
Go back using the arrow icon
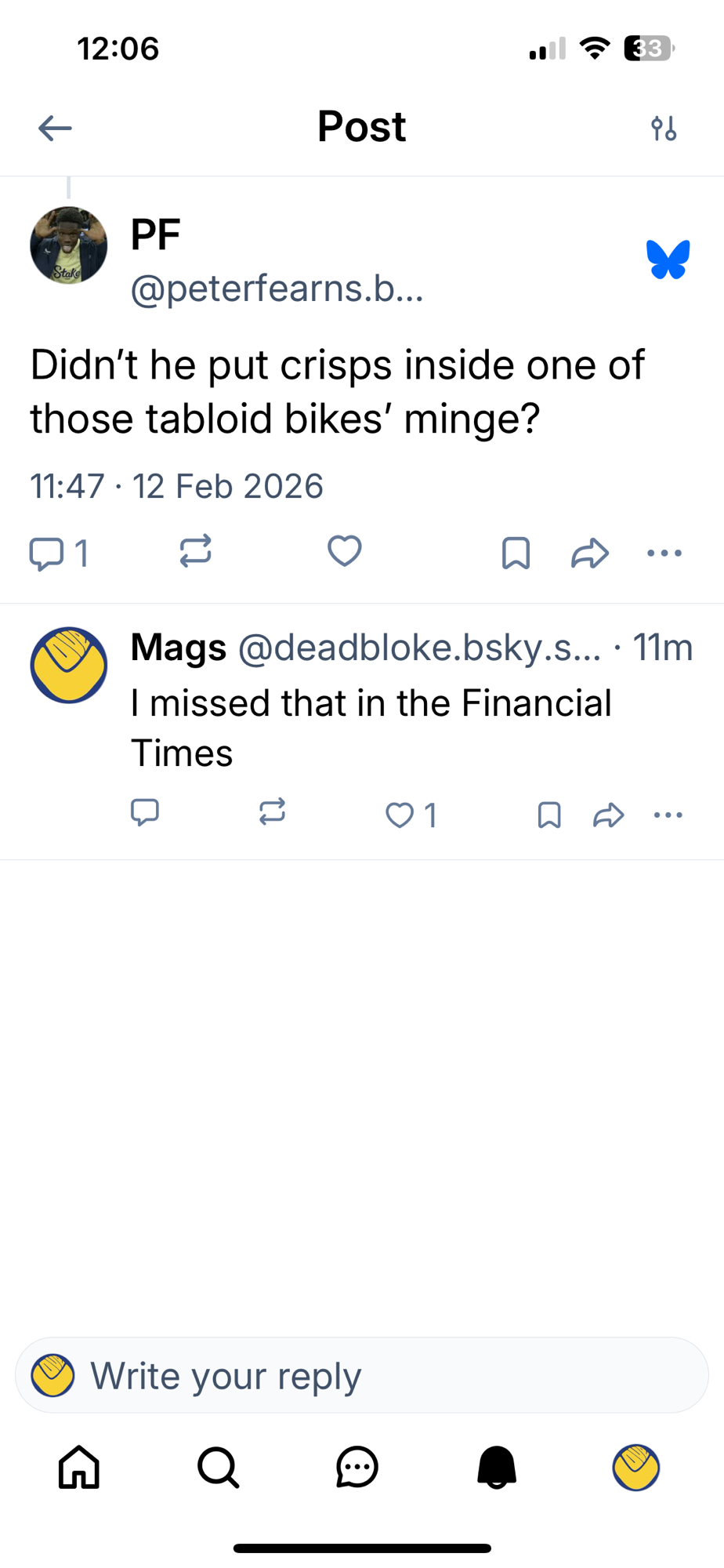(55, 128)
